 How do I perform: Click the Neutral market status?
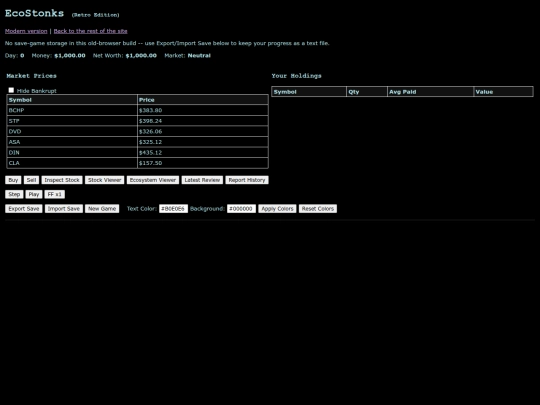tap(199, 55)
